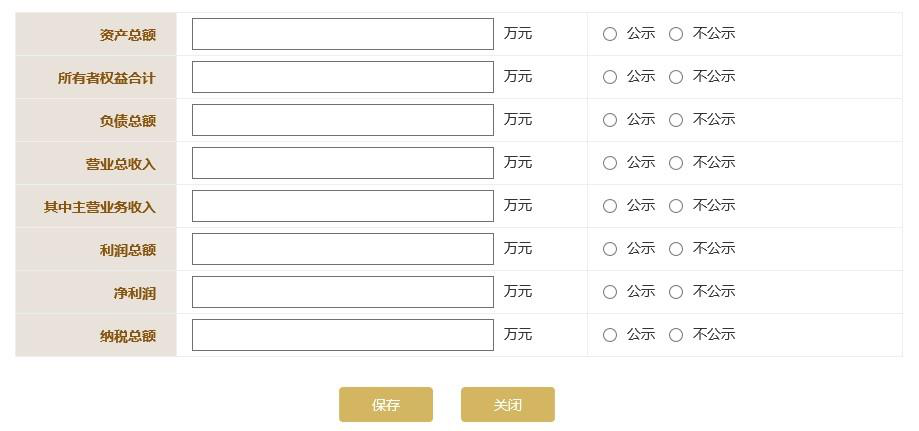Select 公示 for 营业总收入

pos(610,163)
